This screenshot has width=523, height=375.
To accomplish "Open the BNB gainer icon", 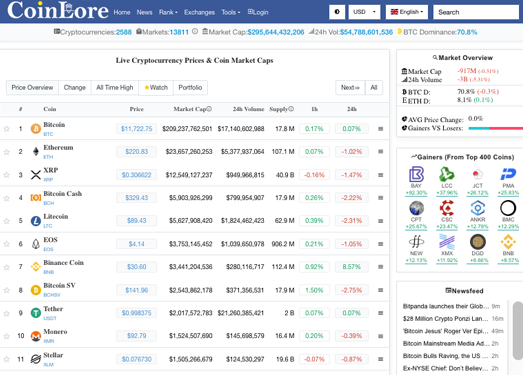I will tap(508, 242).
